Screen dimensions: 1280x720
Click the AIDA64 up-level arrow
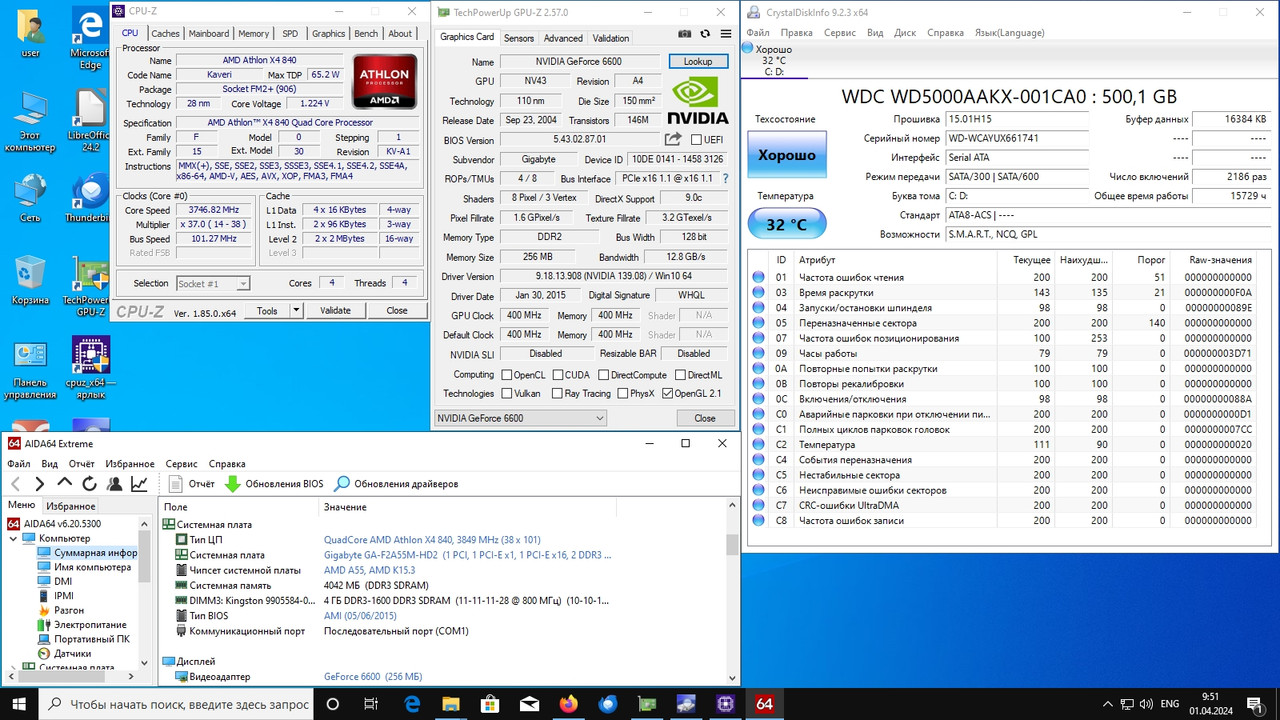(65, 484)
